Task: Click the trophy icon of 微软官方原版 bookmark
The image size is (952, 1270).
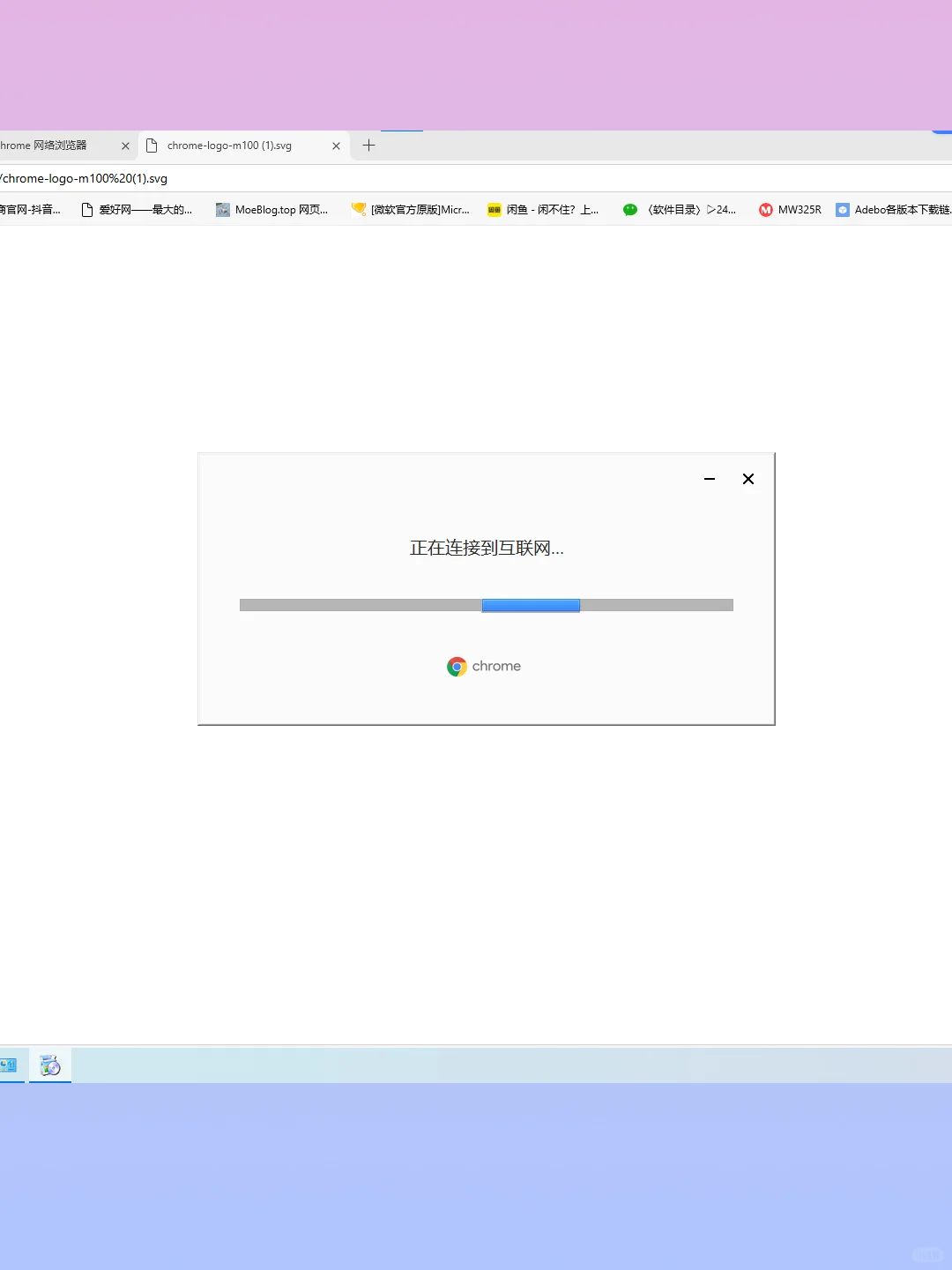Action: (x=358, y=209)
